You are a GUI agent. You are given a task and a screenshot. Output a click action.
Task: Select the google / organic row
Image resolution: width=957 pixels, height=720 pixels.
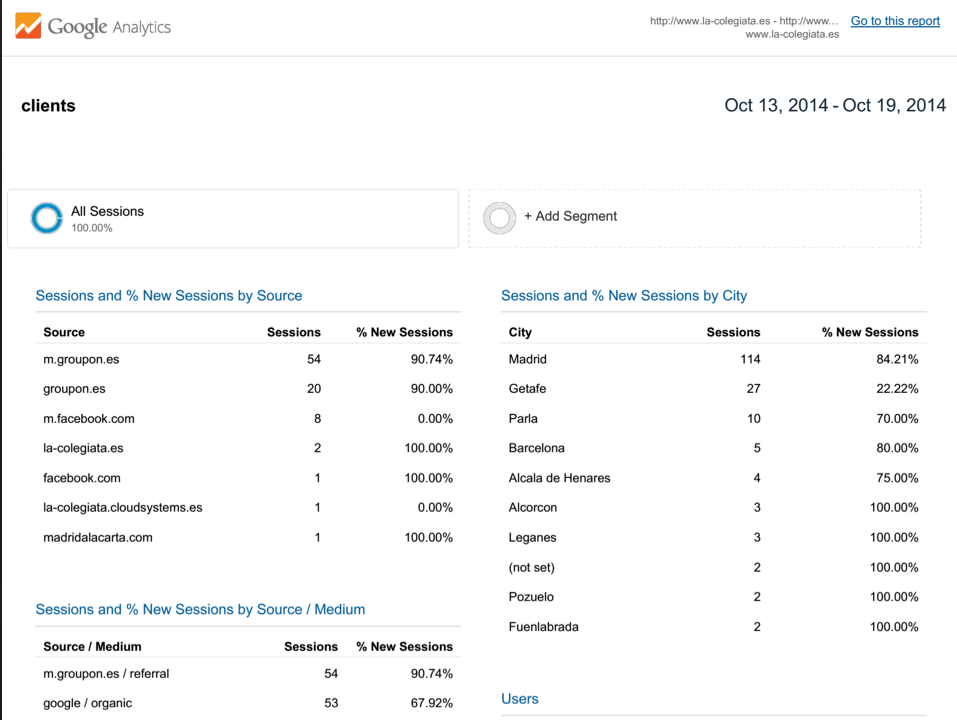(248, 703)
